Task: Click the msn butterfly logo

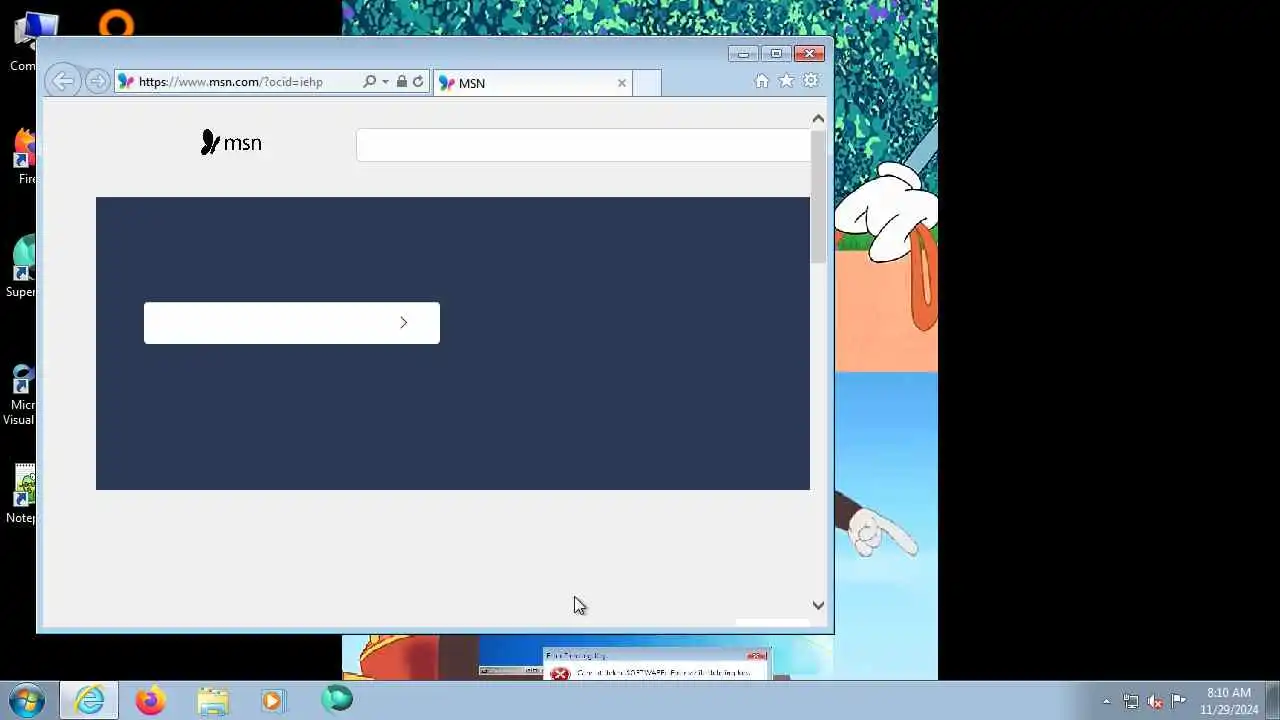Action: 231,143
